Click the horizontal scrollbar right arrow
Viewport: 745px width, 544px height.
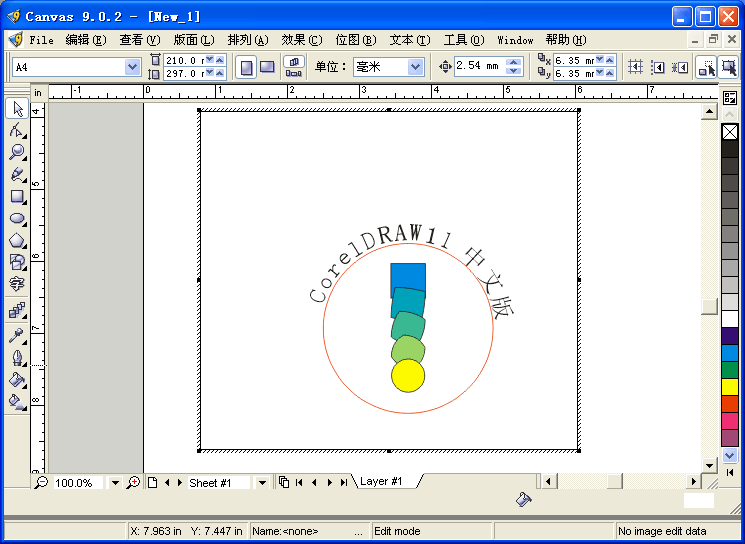tap(694, 482)
